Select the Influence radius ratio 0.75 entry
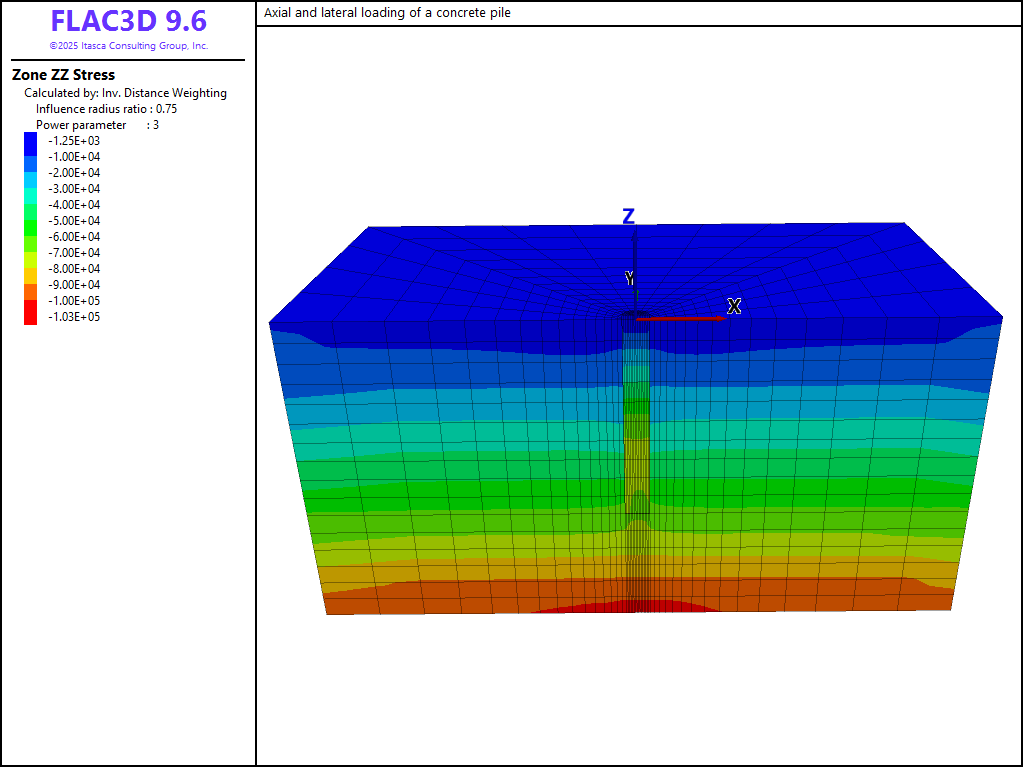Viewport: 1024px width, 768px height. point(106,109)
